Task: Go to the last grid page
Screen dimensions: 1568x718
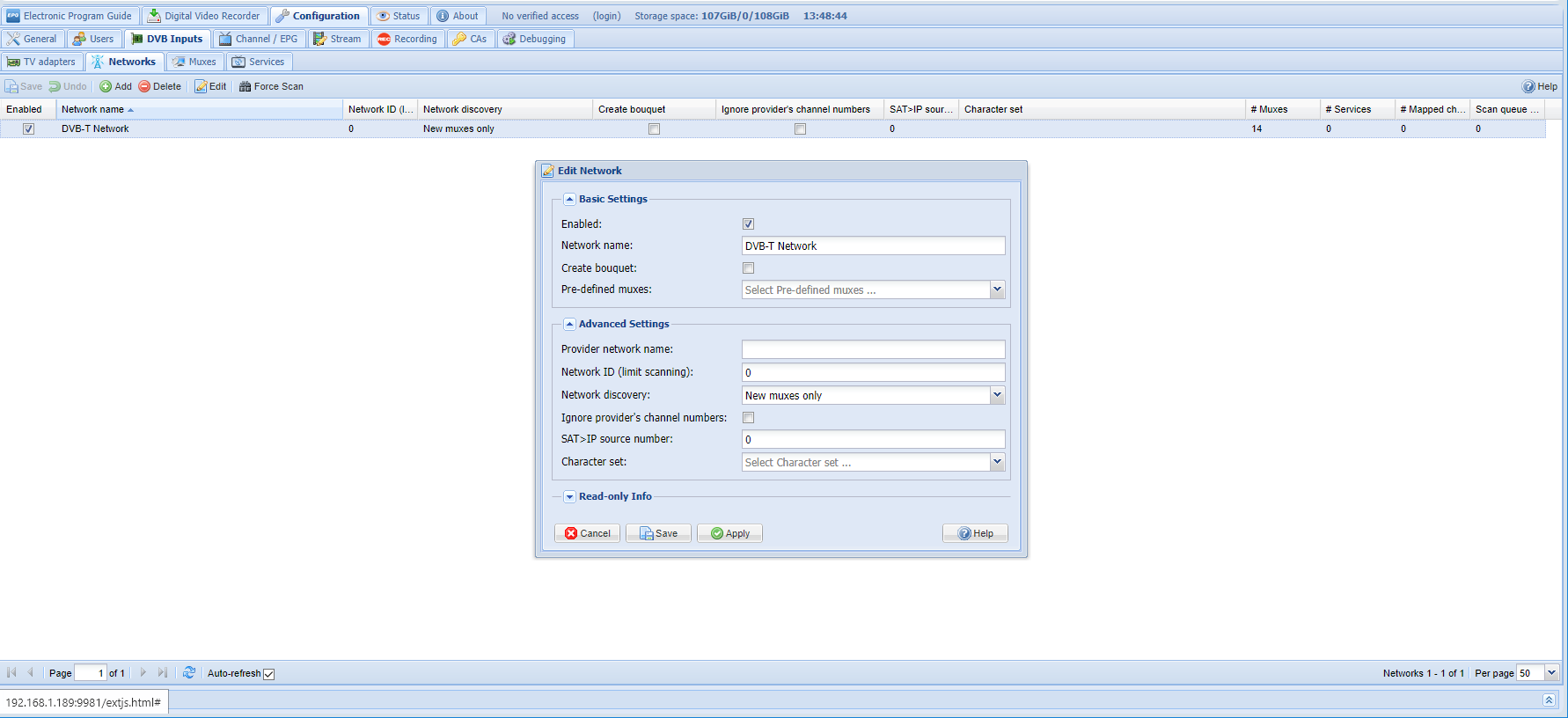Action: coord(163,673)
